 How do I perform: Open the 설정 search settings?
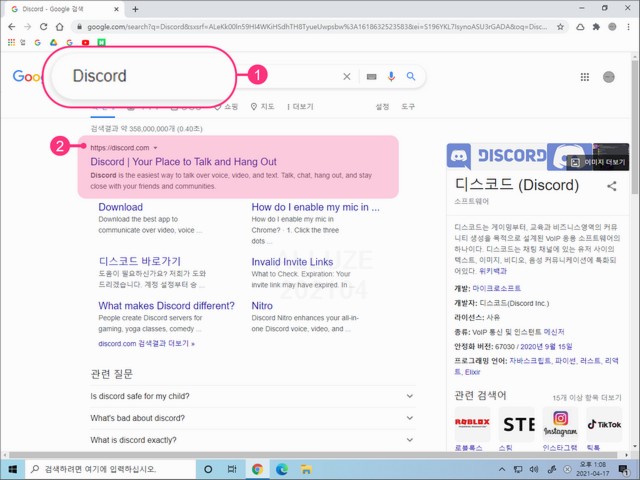(382, 107)
